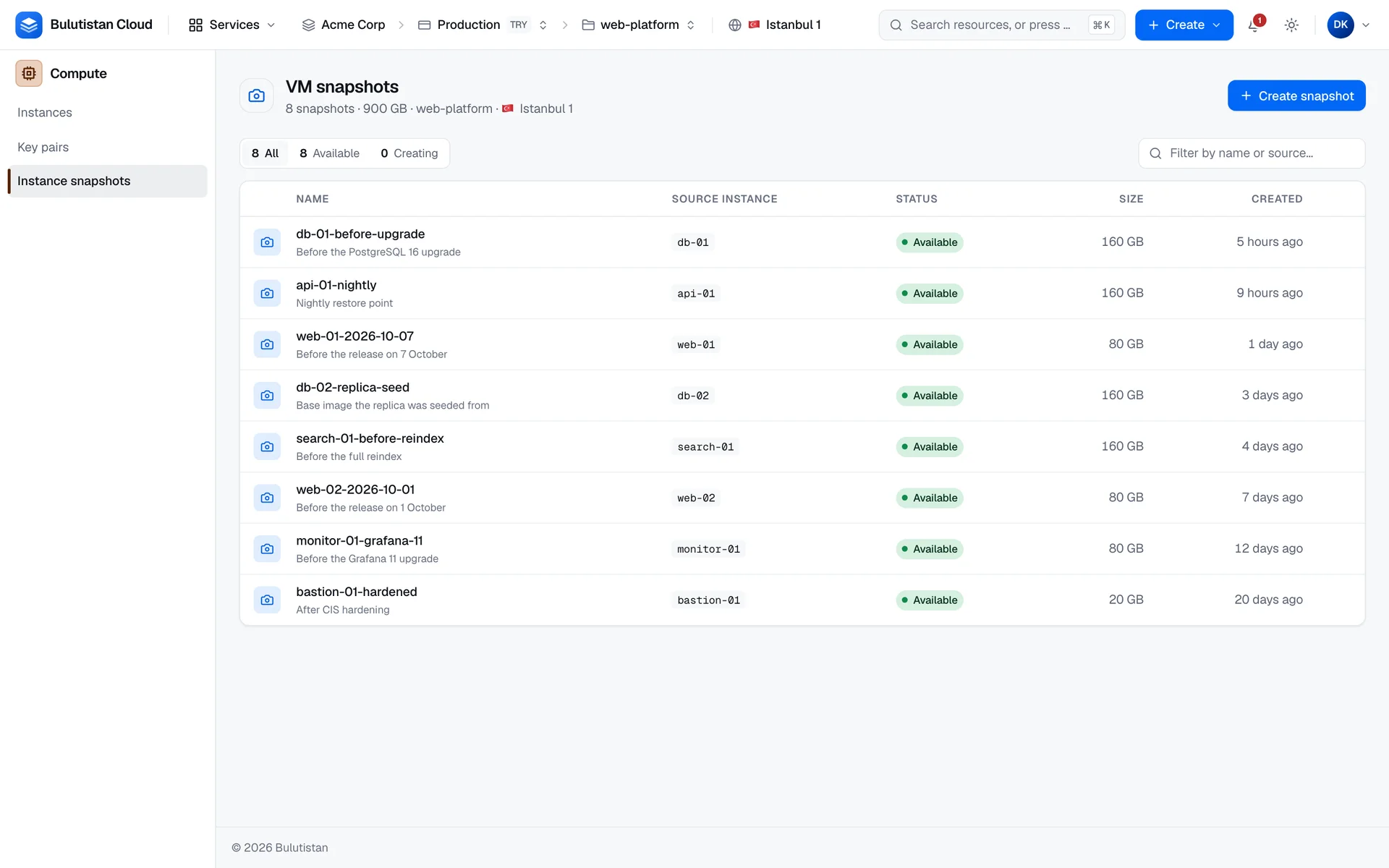The width and height of the screenshot is (1389, 868).
Task: Click the Compute chip icon in sidebar
Action: pyautogui.click(x=29, y=73)
